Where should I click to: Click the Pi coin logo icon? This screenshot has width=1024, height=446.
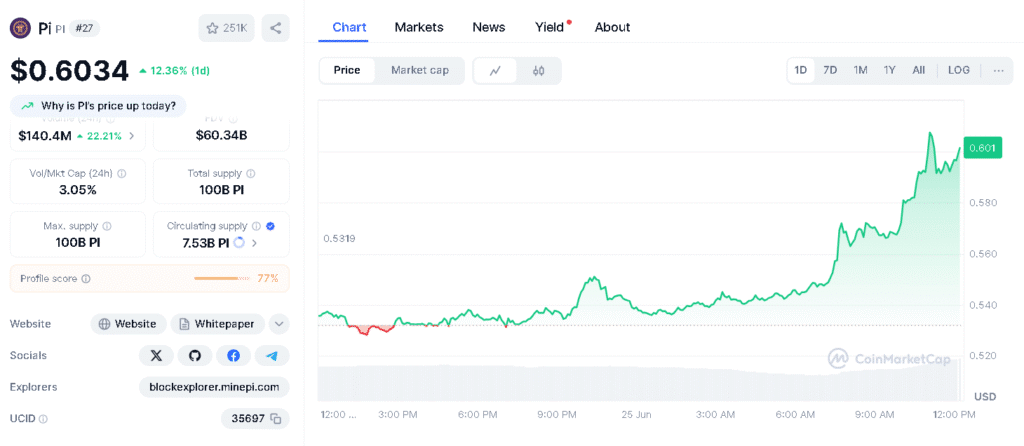[x=20, y=28]
